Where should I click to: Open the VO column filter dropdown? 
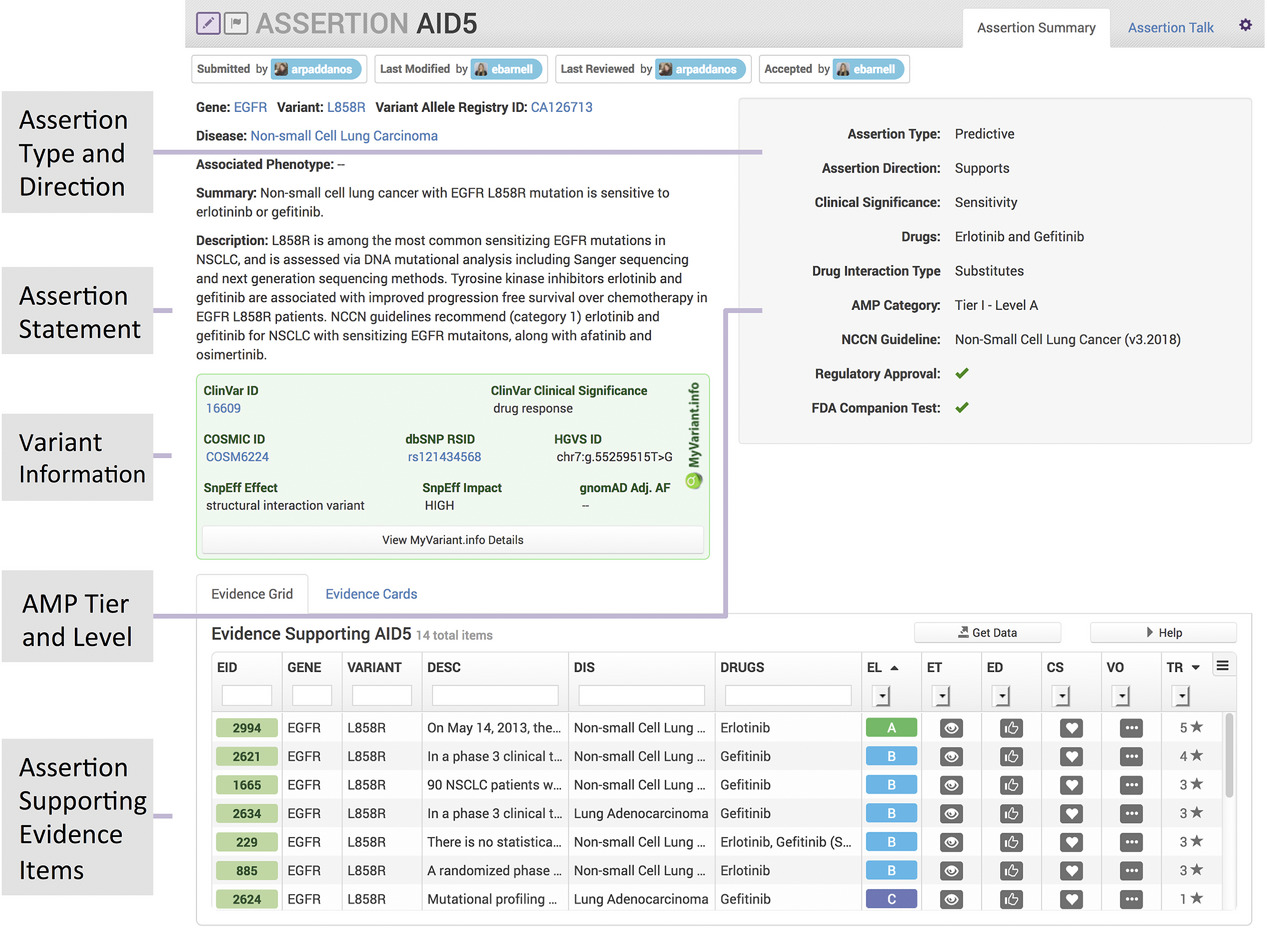point(1122,696)
